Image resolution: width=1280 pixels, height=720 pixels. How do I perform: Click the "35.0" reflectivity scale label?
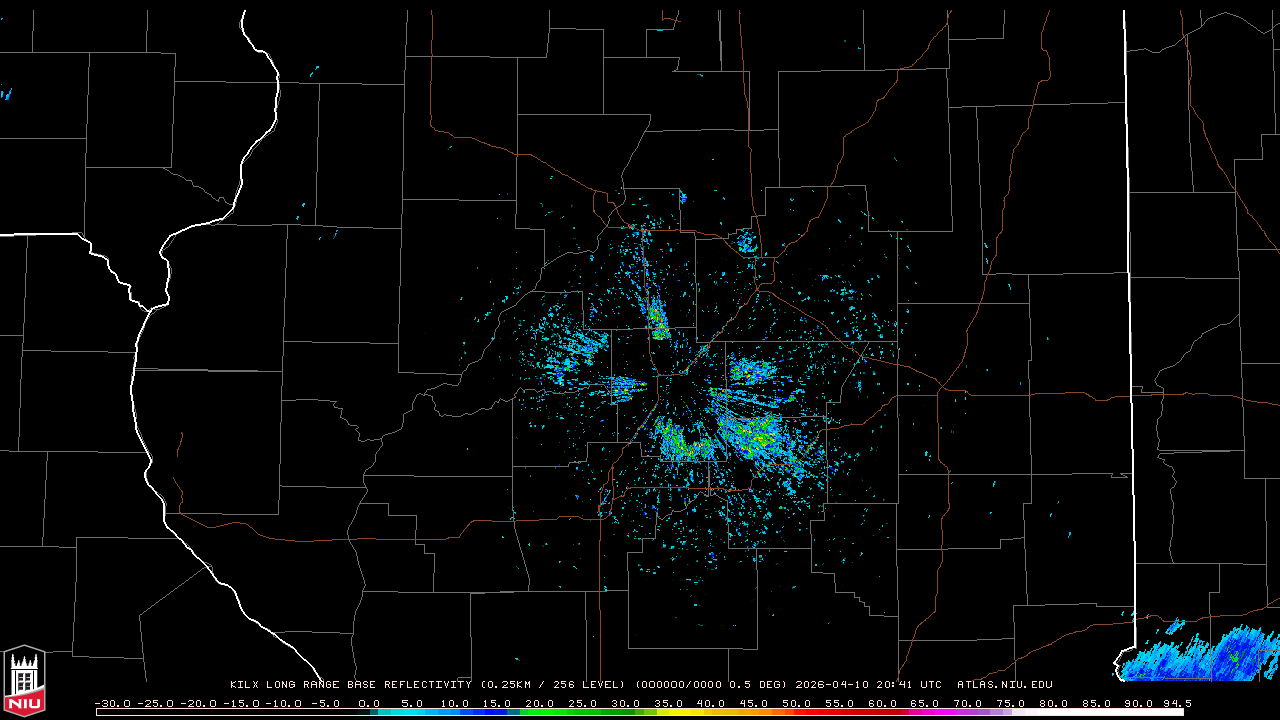coord(670,704)
